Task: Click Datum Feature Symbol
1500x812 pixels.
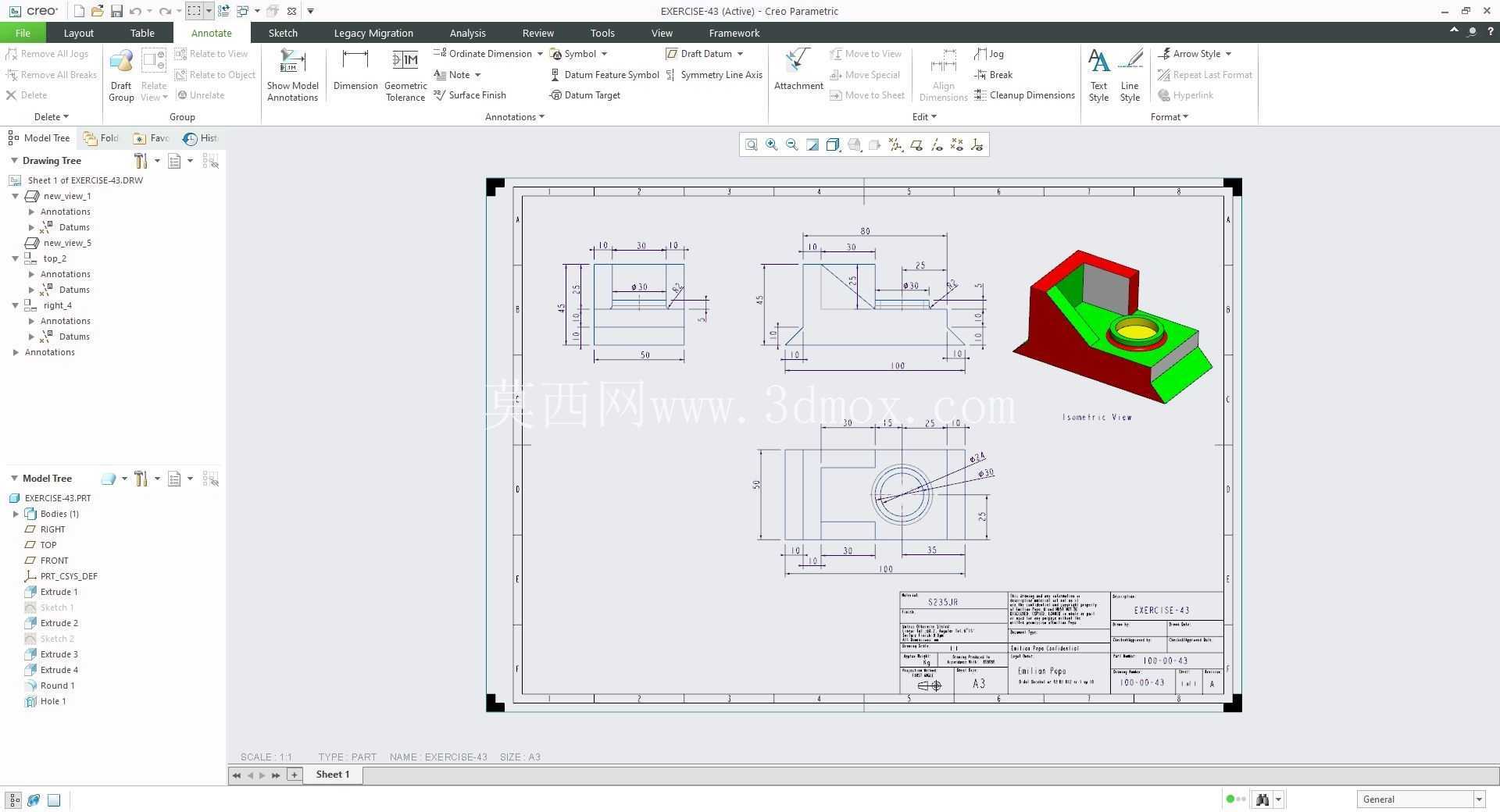Action: pos(604,75)
